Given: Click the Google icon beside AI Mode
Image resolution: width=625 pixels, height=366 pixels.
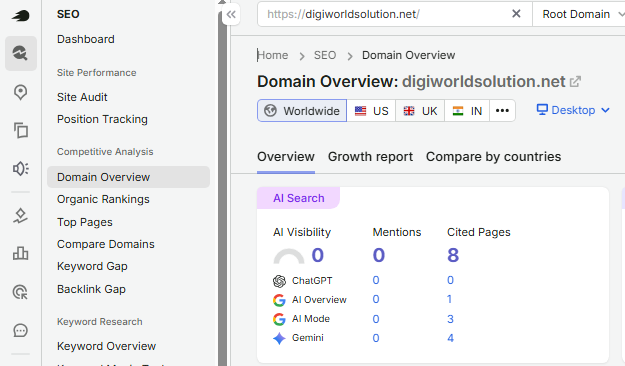Looking at the screenshot, I should 279,319.
